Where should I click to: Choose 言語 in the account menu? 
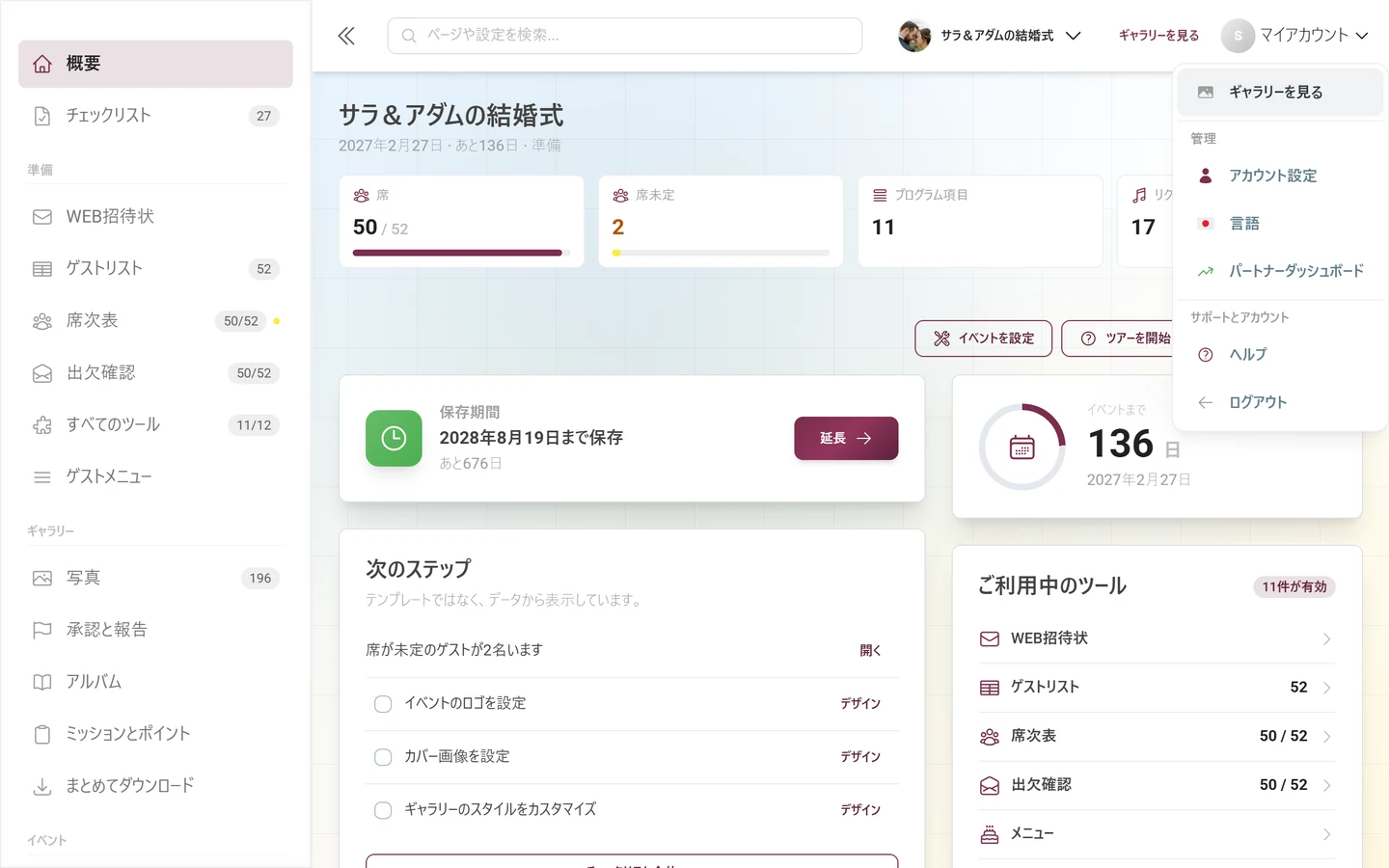[1280, 224]
